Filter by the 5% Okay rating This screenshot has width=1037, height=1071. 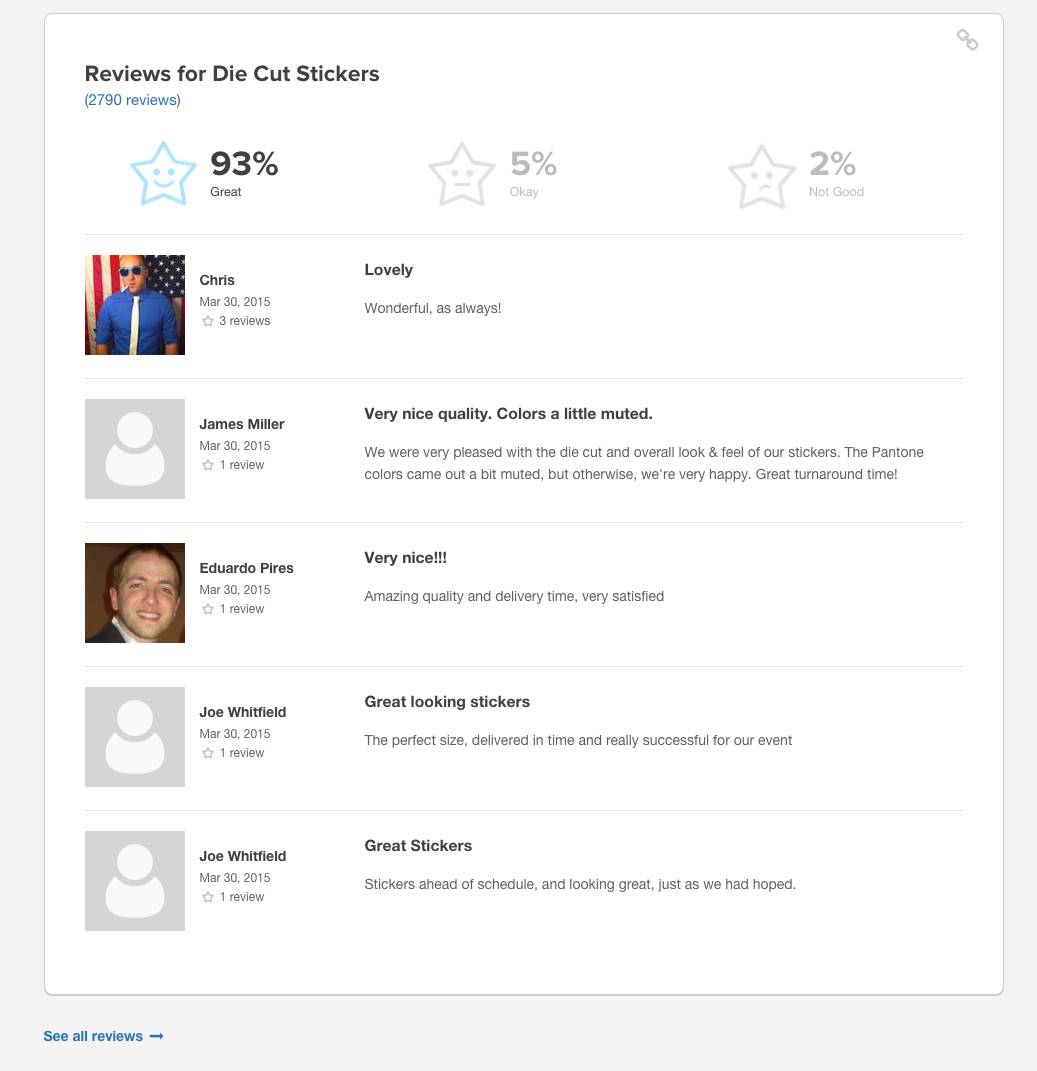click(533, 173)
